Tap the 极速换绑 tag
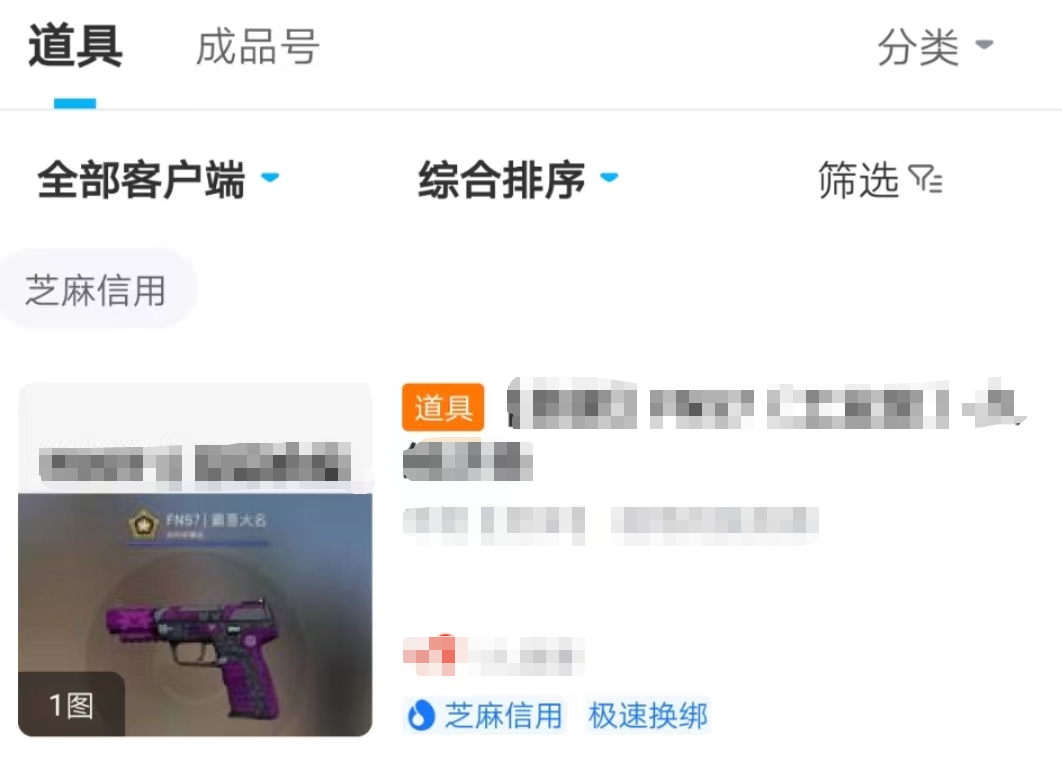1062x771 pixels. click(648, 715)
